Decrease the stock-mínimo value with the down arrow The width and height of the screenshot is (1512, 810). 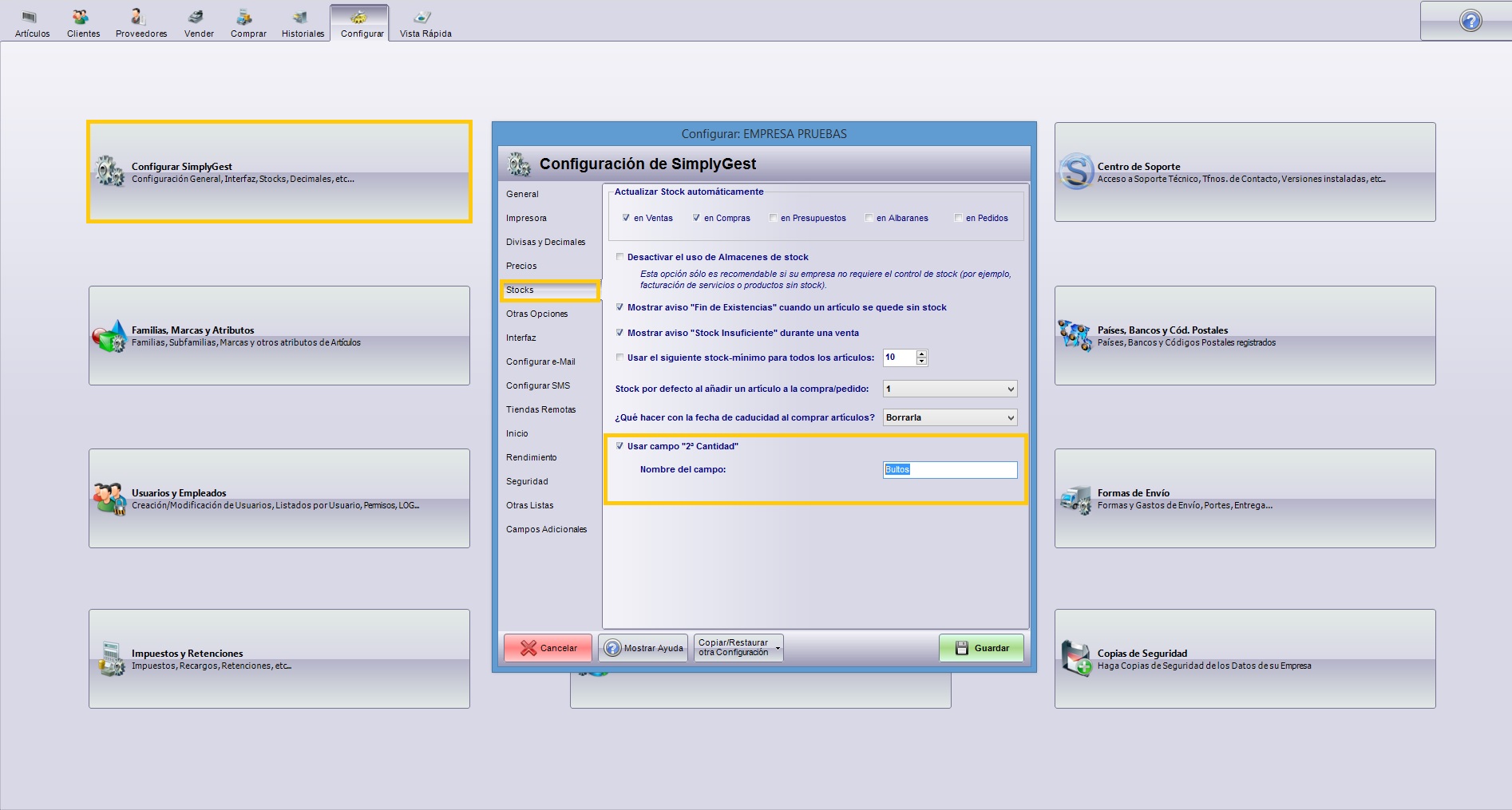921,362
